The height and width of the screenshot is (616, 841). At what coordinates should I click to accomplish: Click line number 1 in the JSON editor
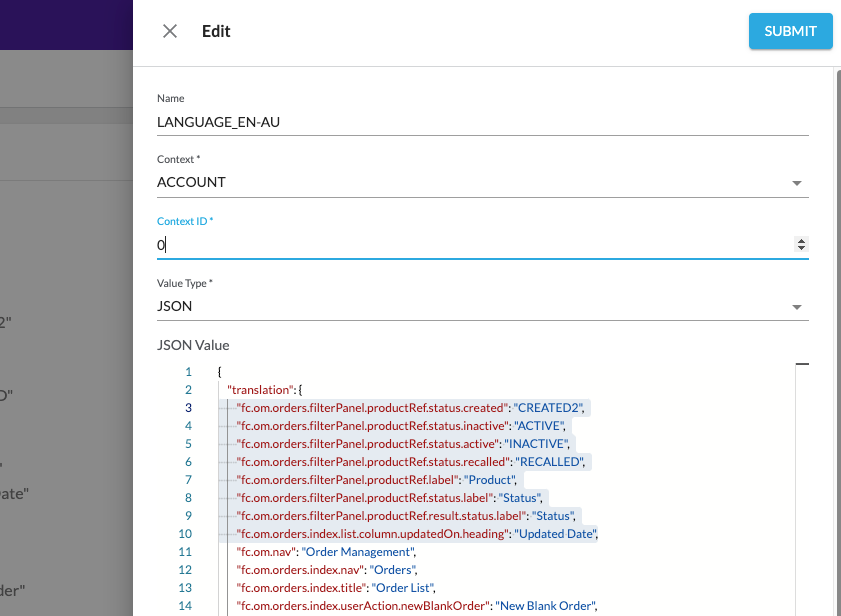tap(187, 372)
